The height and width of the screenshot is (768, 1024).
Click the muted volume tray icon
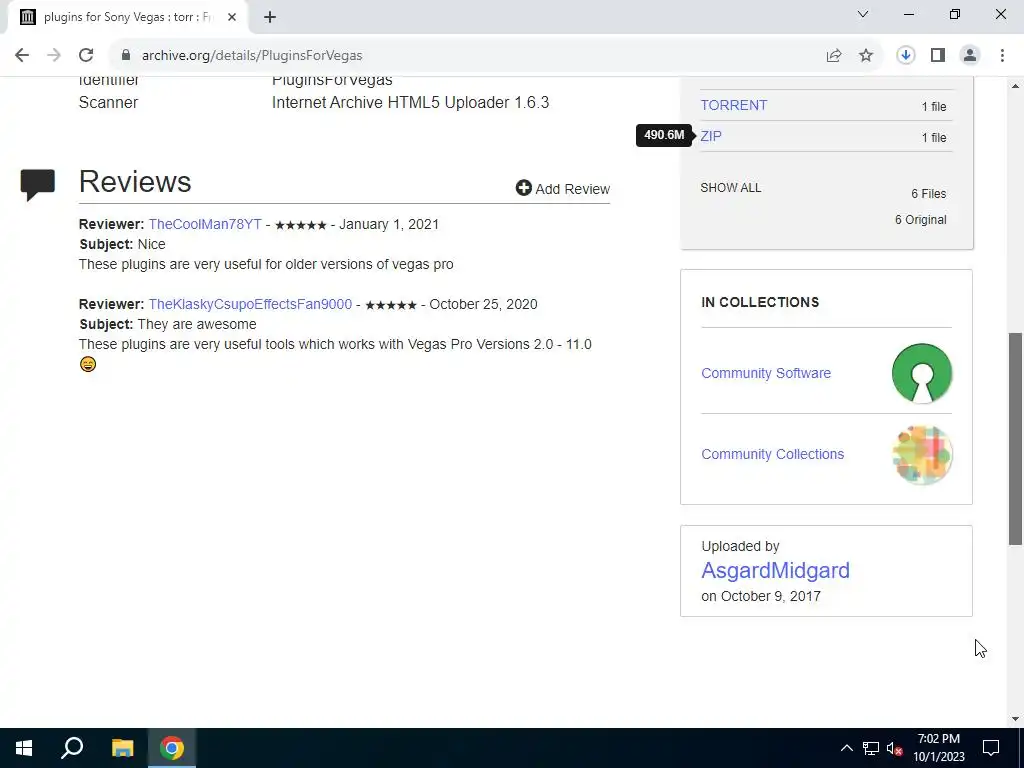(894, 748)
